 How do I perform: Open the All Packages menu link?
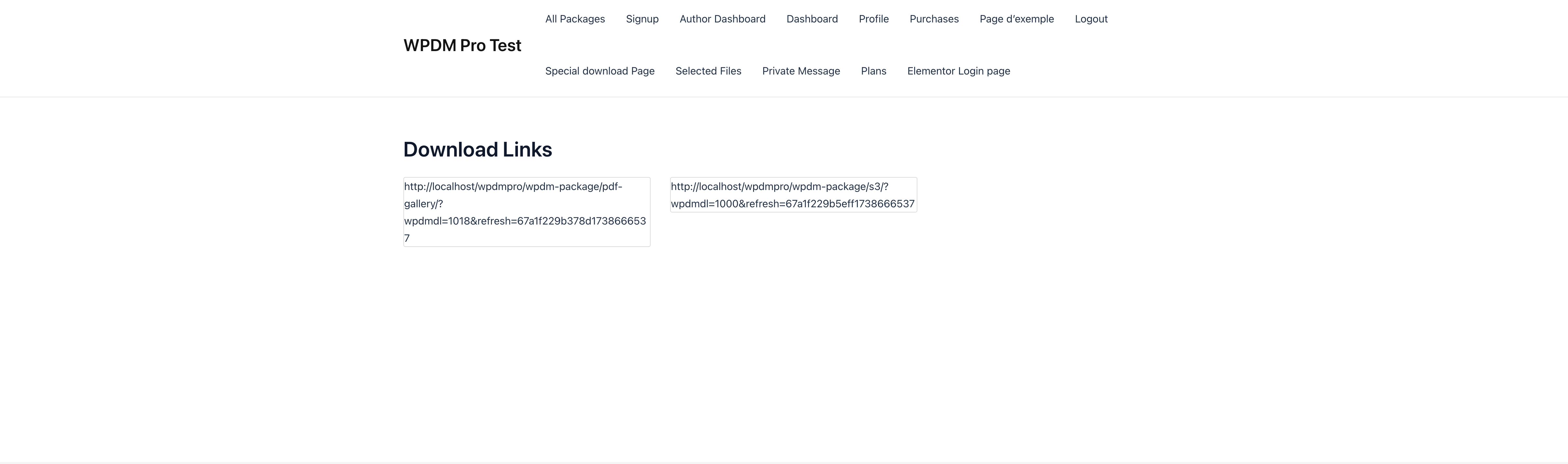574,19
